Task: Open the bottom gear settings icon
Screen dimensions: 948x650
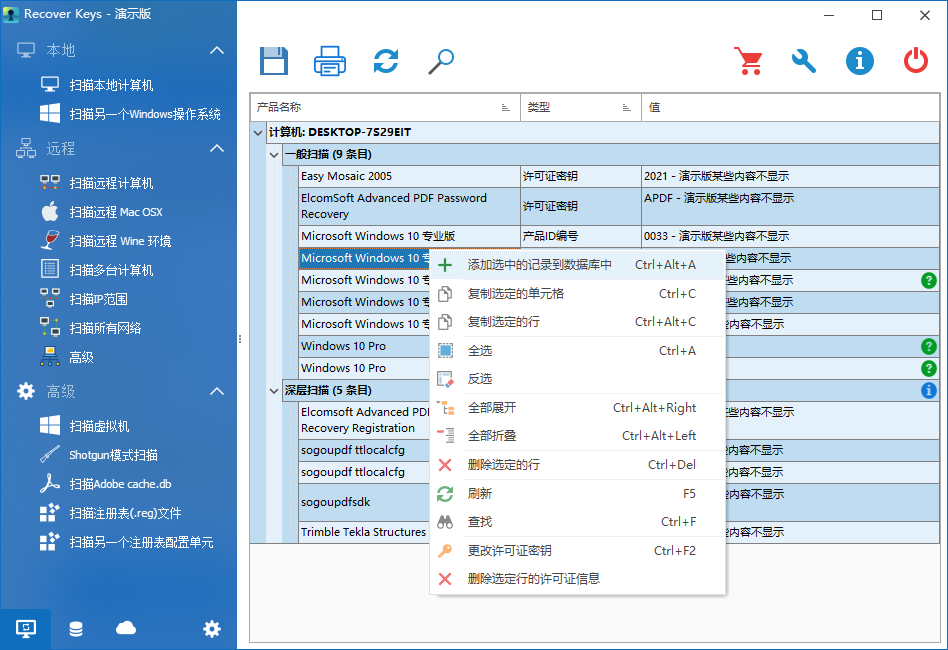Action: (212, 629)
